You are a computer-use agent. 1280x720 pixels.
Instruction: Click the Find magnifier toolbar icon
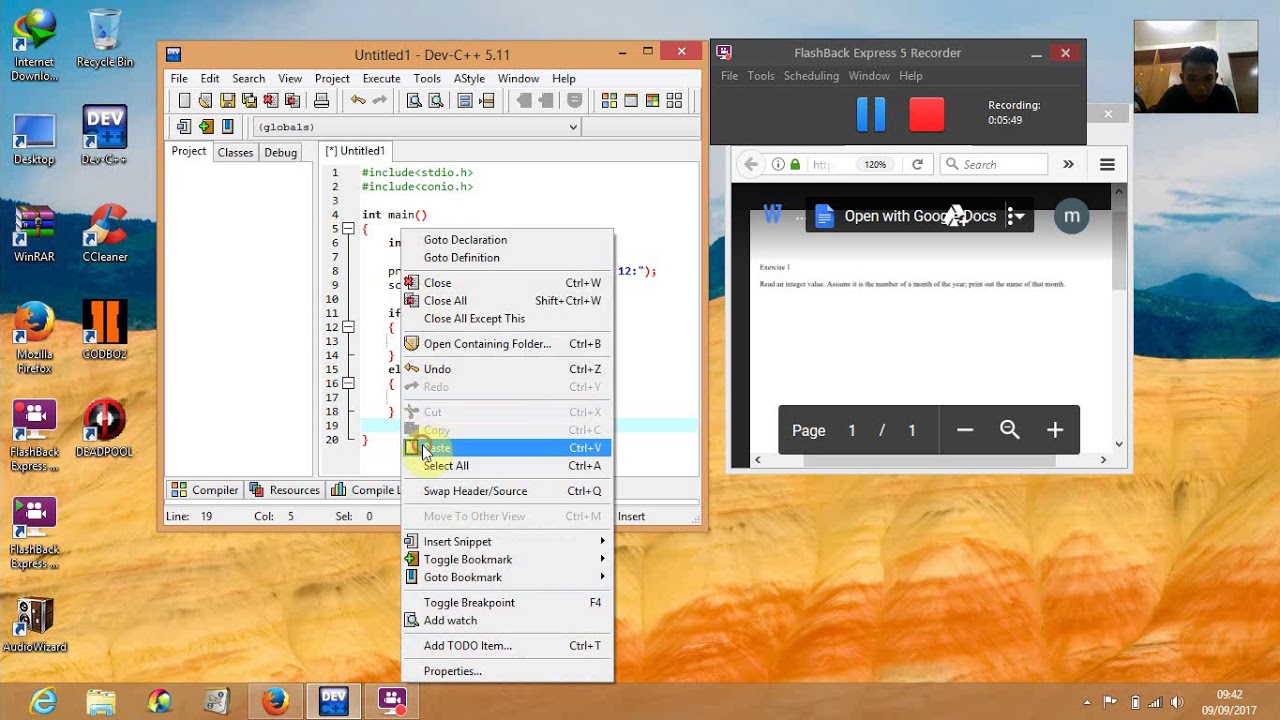tap(414, 100)
